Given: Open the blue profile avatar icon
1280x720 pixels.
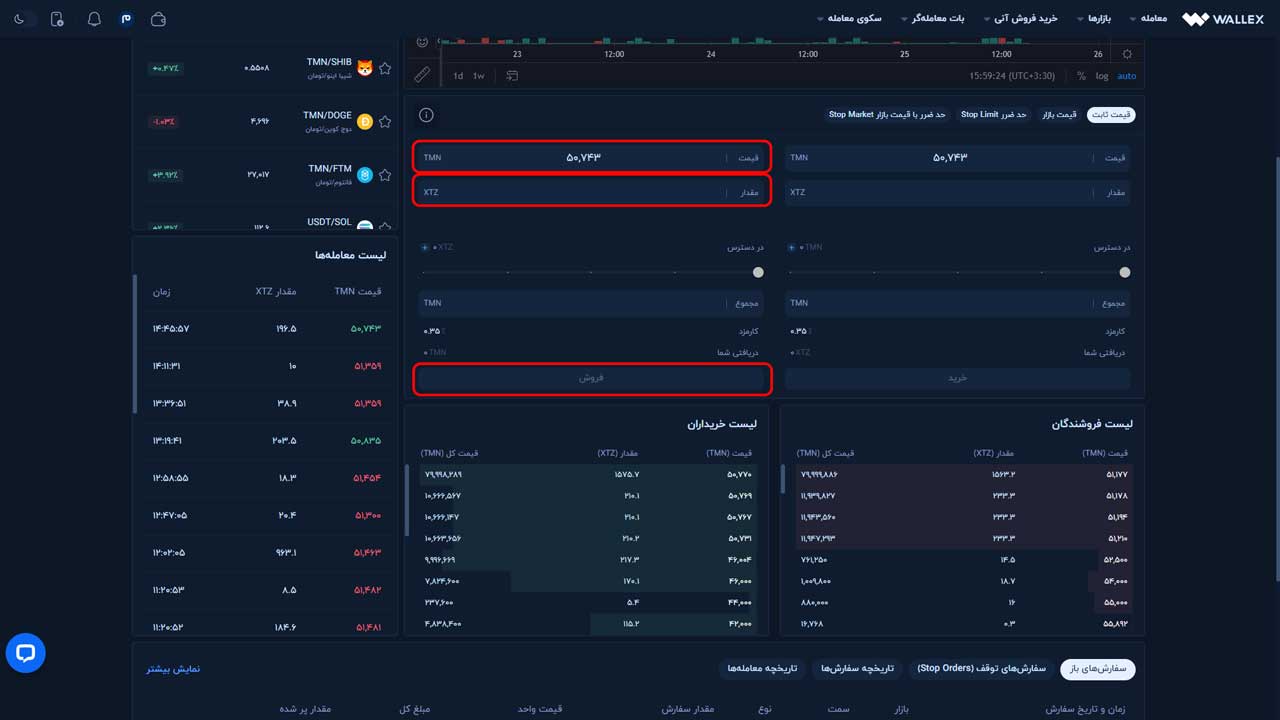Looking at the screenshot, I should tap(126, 19).
